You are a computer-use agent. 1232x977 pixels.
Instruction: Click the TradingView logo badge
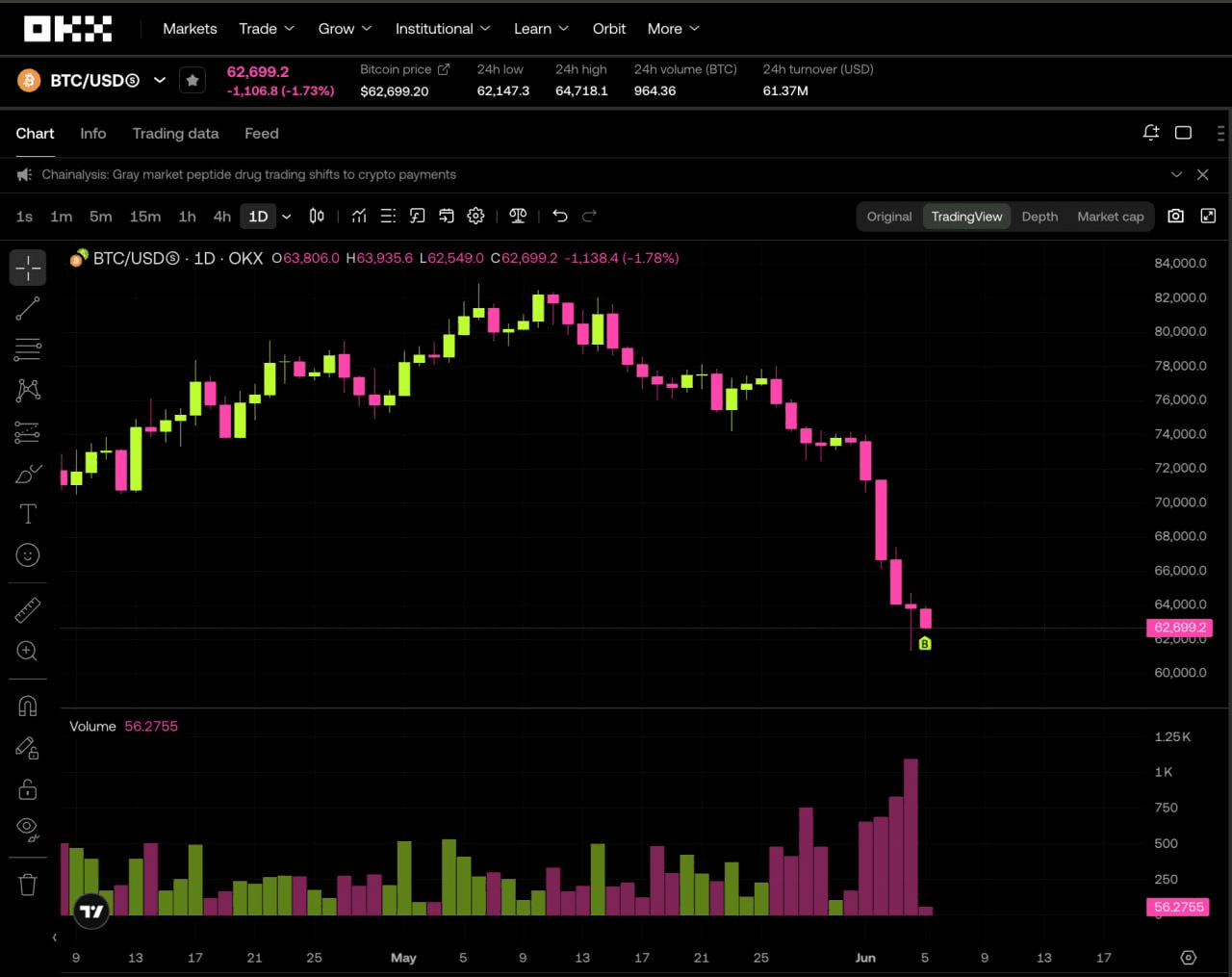tap(91, 912)
